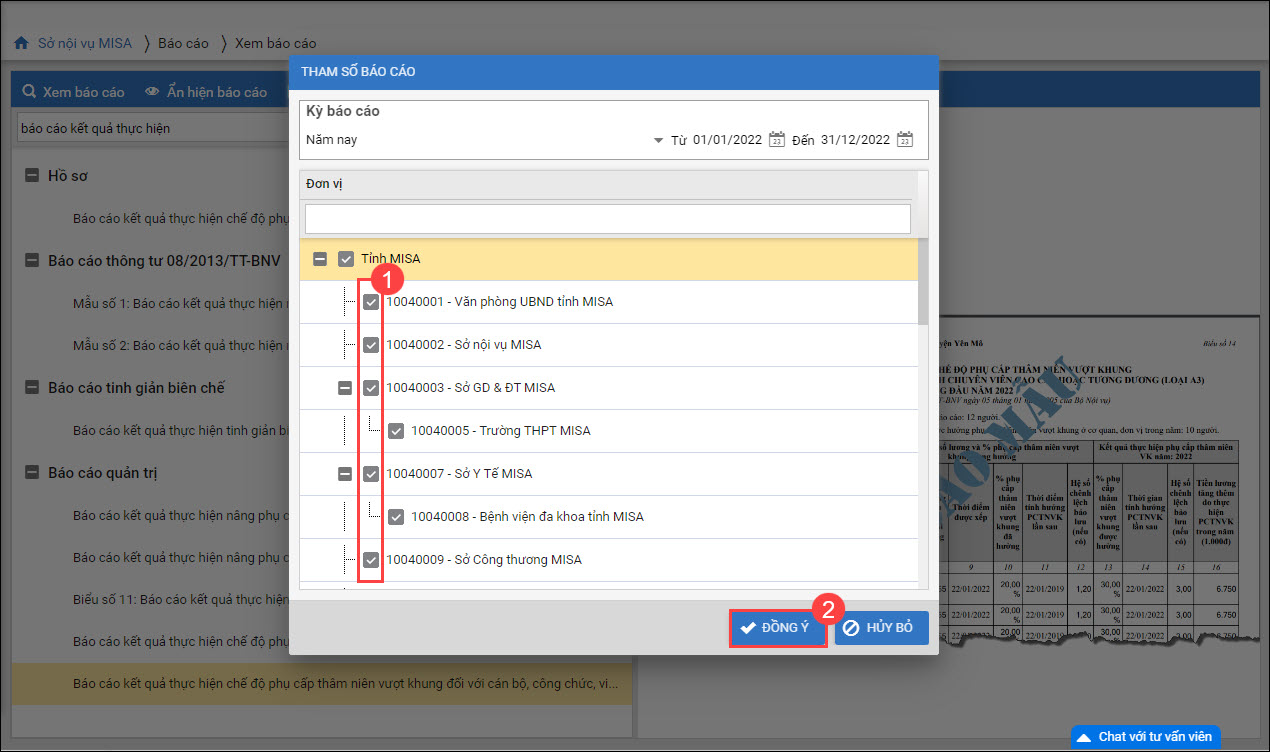Click Báo cáo in the breadcrumb
The height and width of the screenshot is (752, 1270).
point(183,43)
